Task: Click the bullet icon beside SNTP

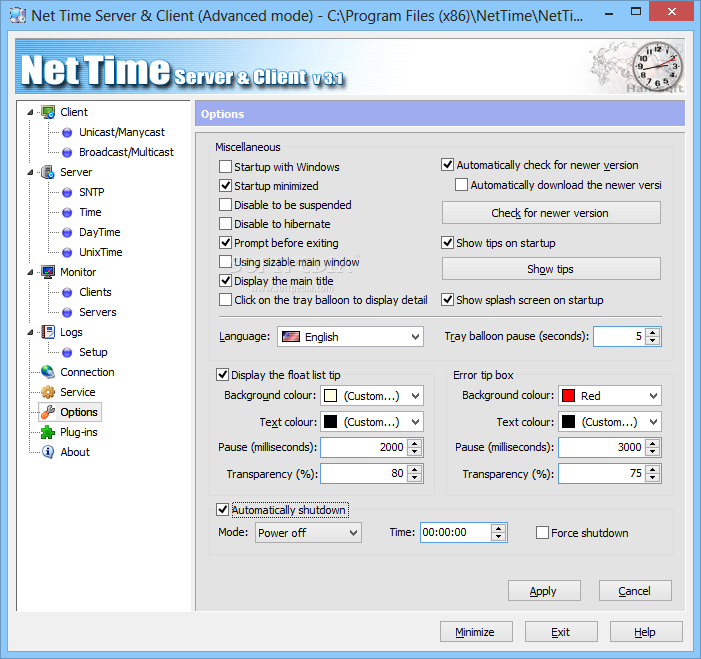Action: tap(67, 192)
